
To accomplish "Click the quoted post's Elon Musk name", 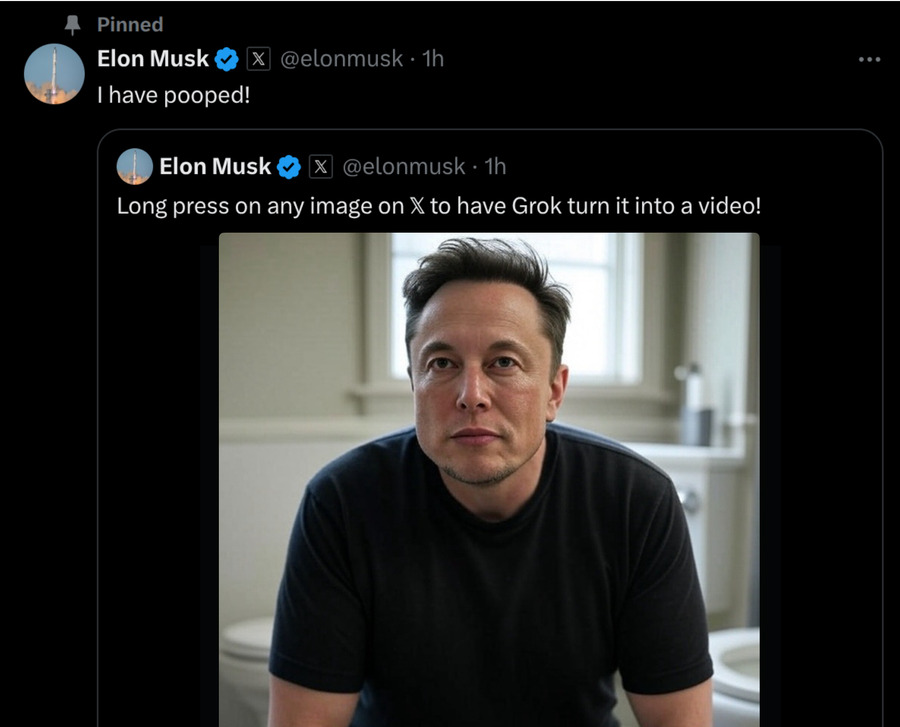I will 215,166.
